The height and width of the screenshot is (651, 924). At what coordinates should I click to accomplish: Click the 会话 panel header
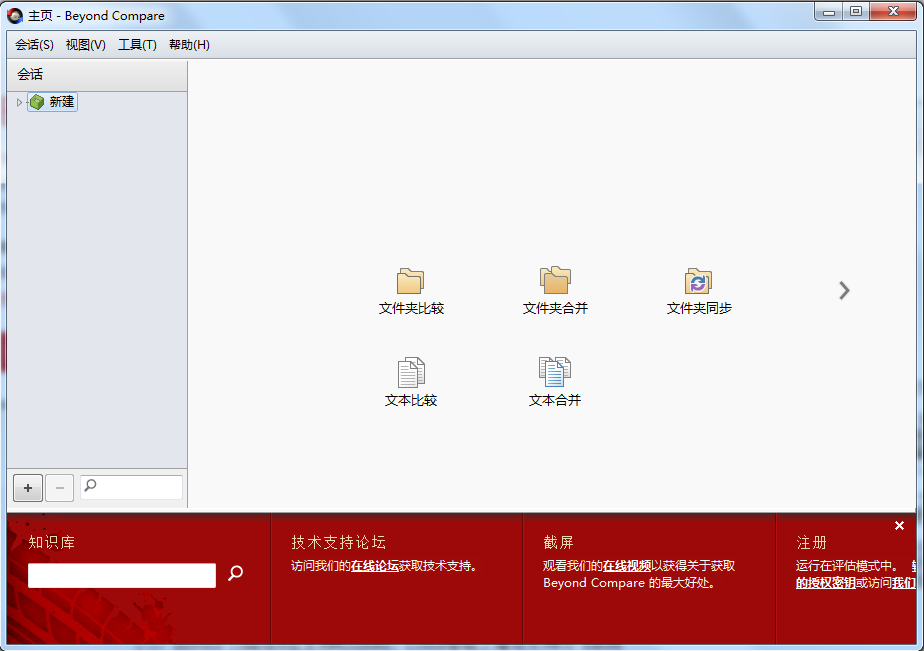tap(97, 75)
